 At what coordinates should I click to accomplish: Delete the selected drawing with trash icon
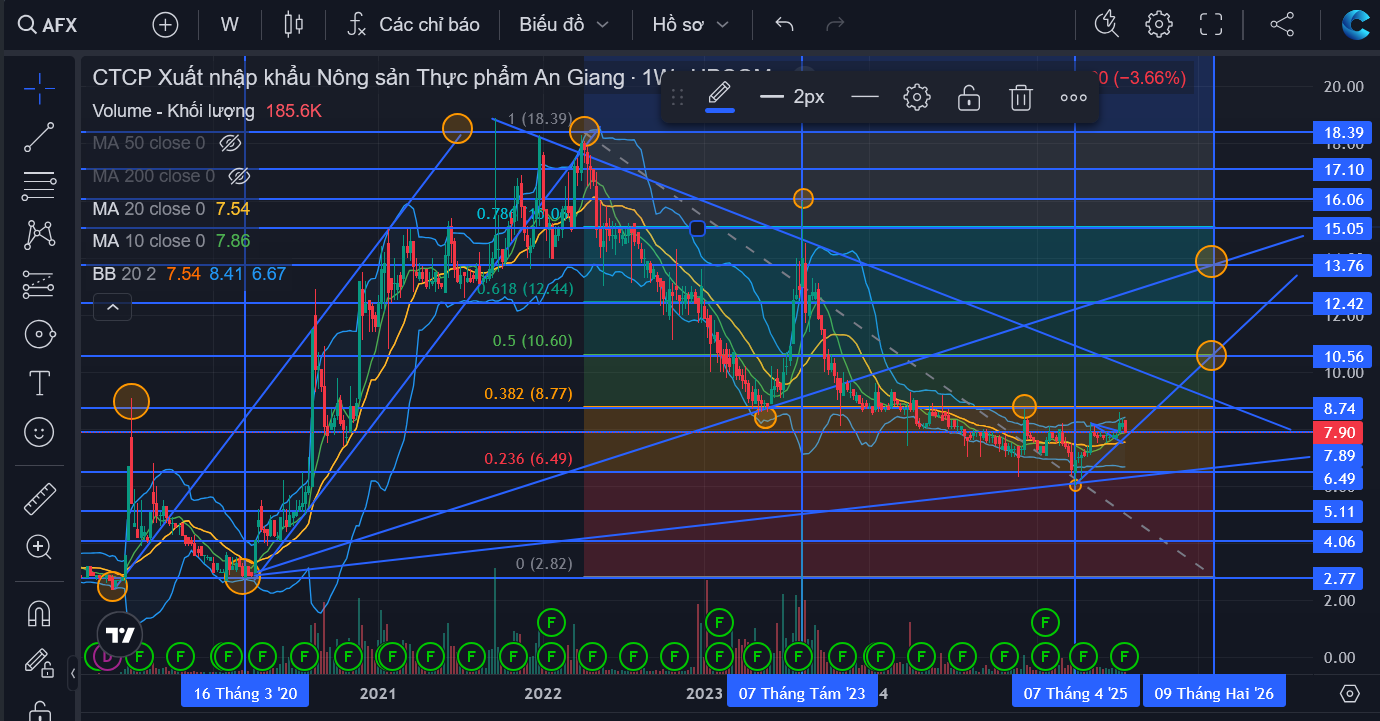(1020, 97)
